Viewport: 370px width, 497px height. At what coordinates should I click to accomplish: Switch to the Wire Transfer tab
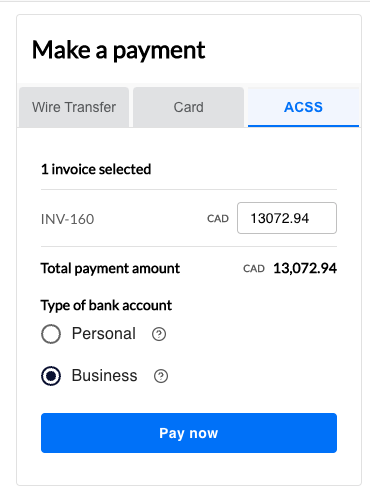(x=74, y=107)
